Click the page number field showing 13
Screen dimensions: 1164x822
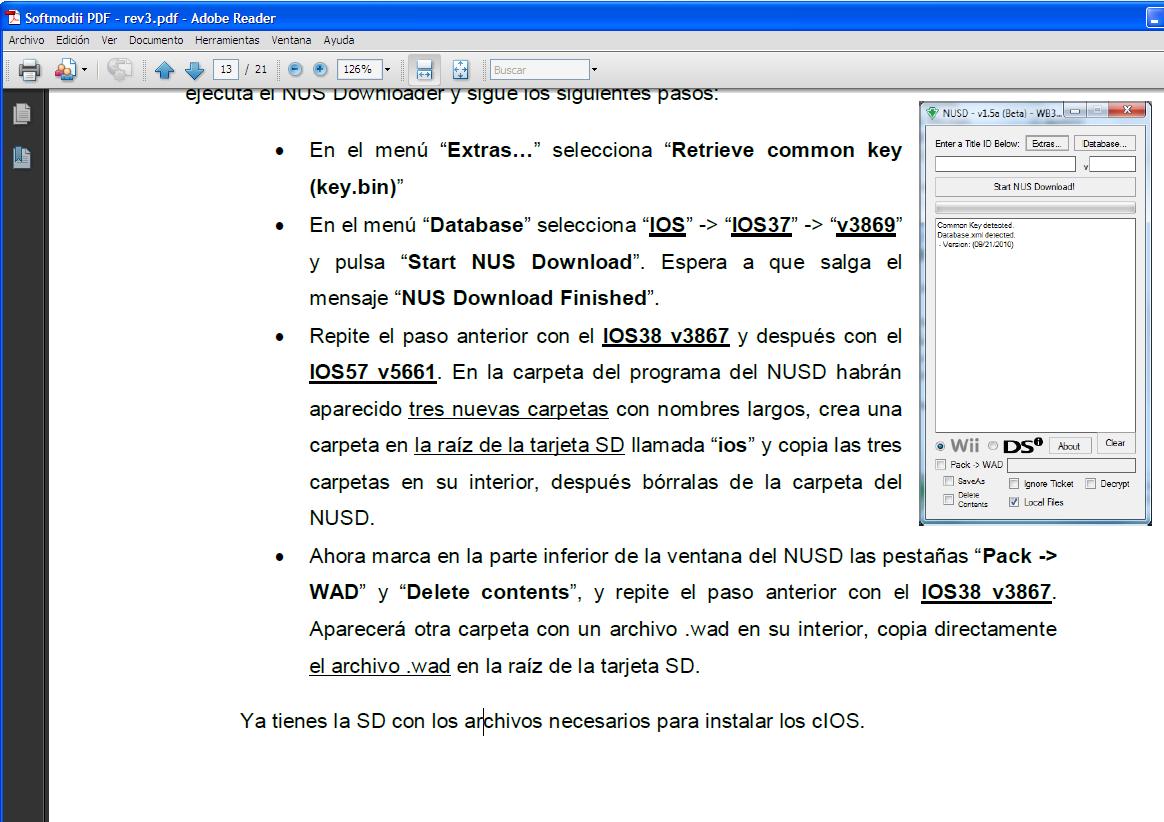[x=226, y=70]
